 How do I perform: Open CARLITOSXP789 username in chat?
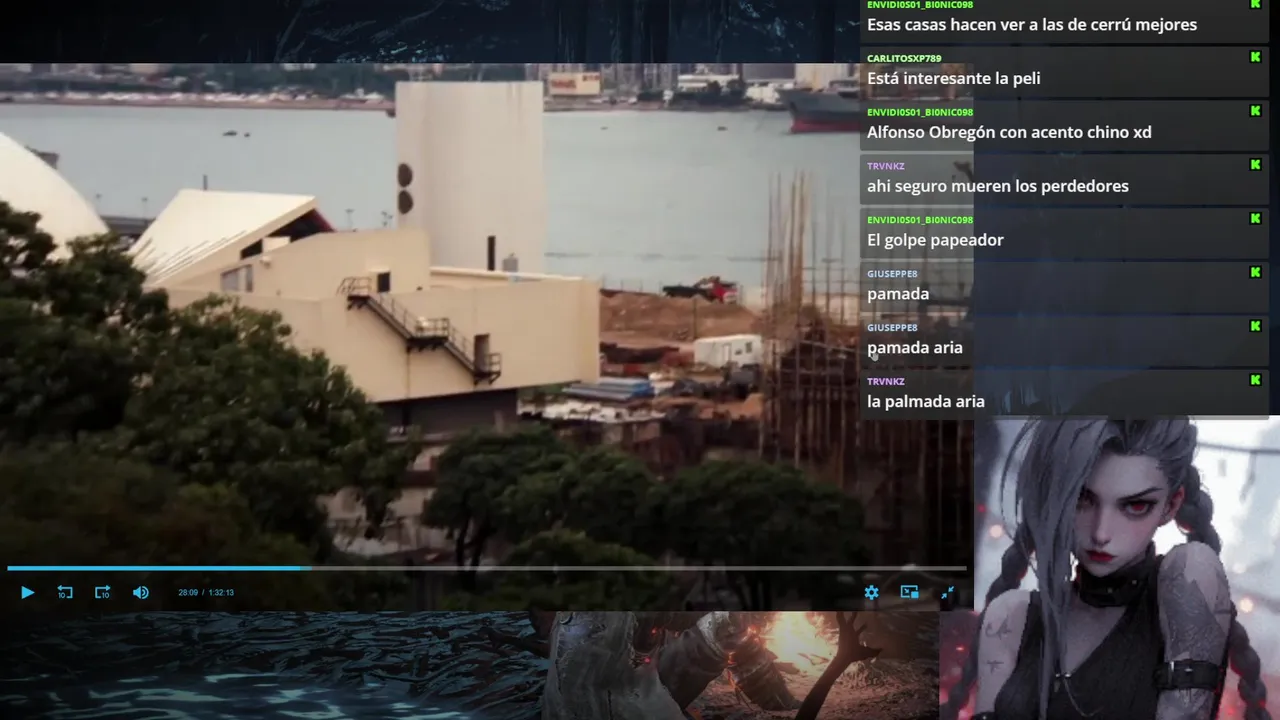coord(904,59)
